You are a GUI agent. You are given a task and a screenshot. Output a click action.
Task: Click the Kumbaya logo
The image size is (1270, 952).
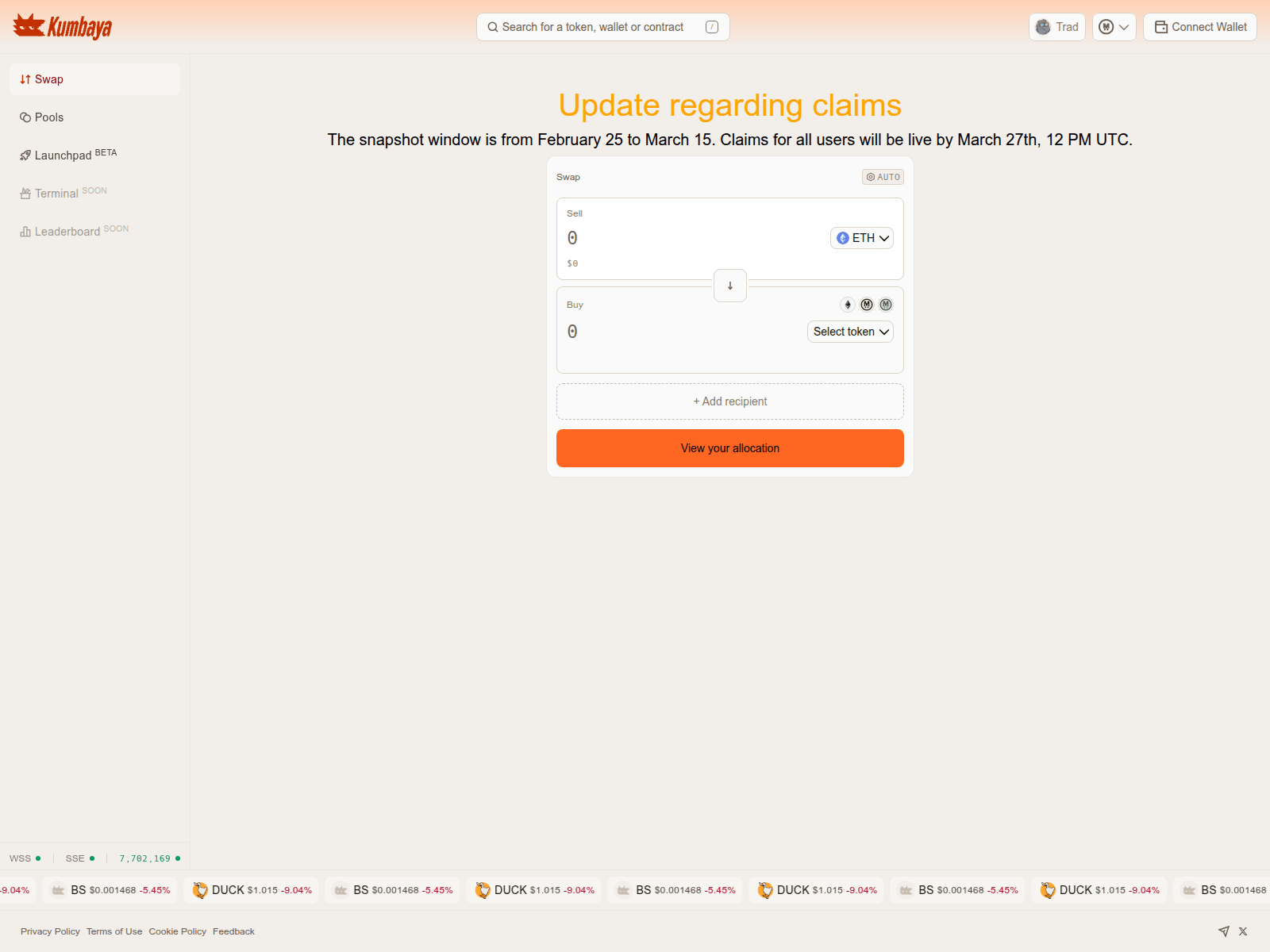(63, 27)
